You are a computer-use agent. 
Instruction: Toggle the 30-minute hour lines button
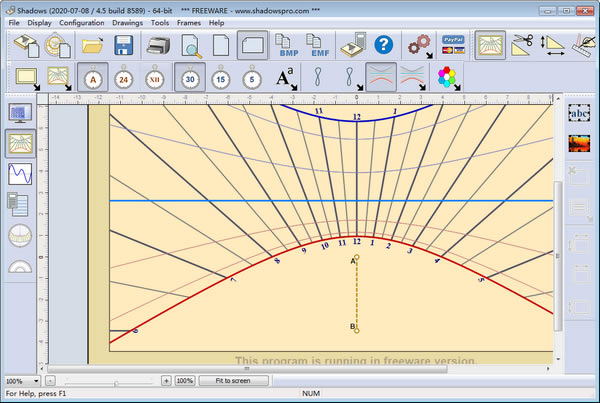coord(187,77)
